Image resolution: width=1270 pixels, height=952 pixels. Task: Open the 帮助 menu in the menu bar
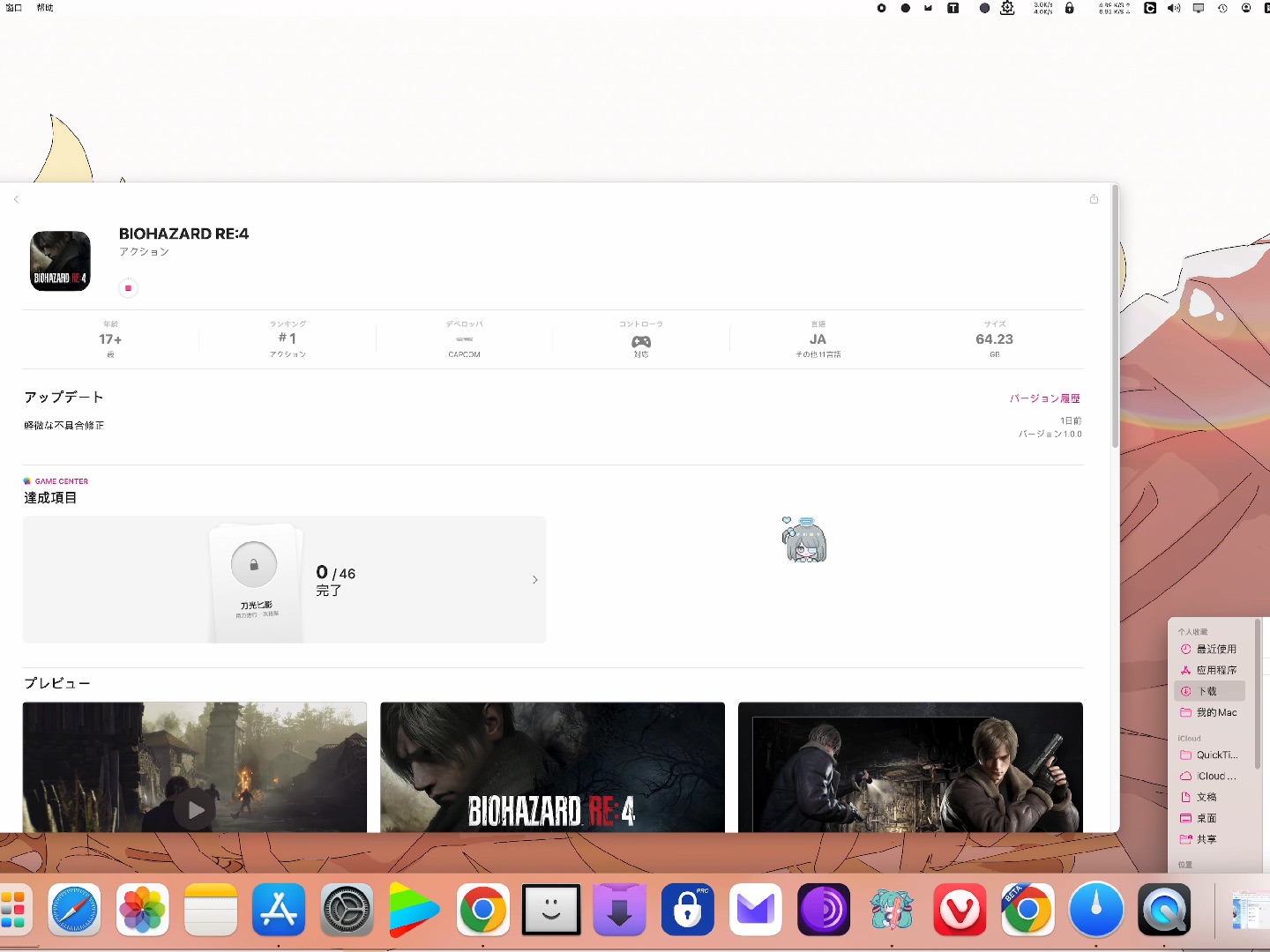(45, 8)
